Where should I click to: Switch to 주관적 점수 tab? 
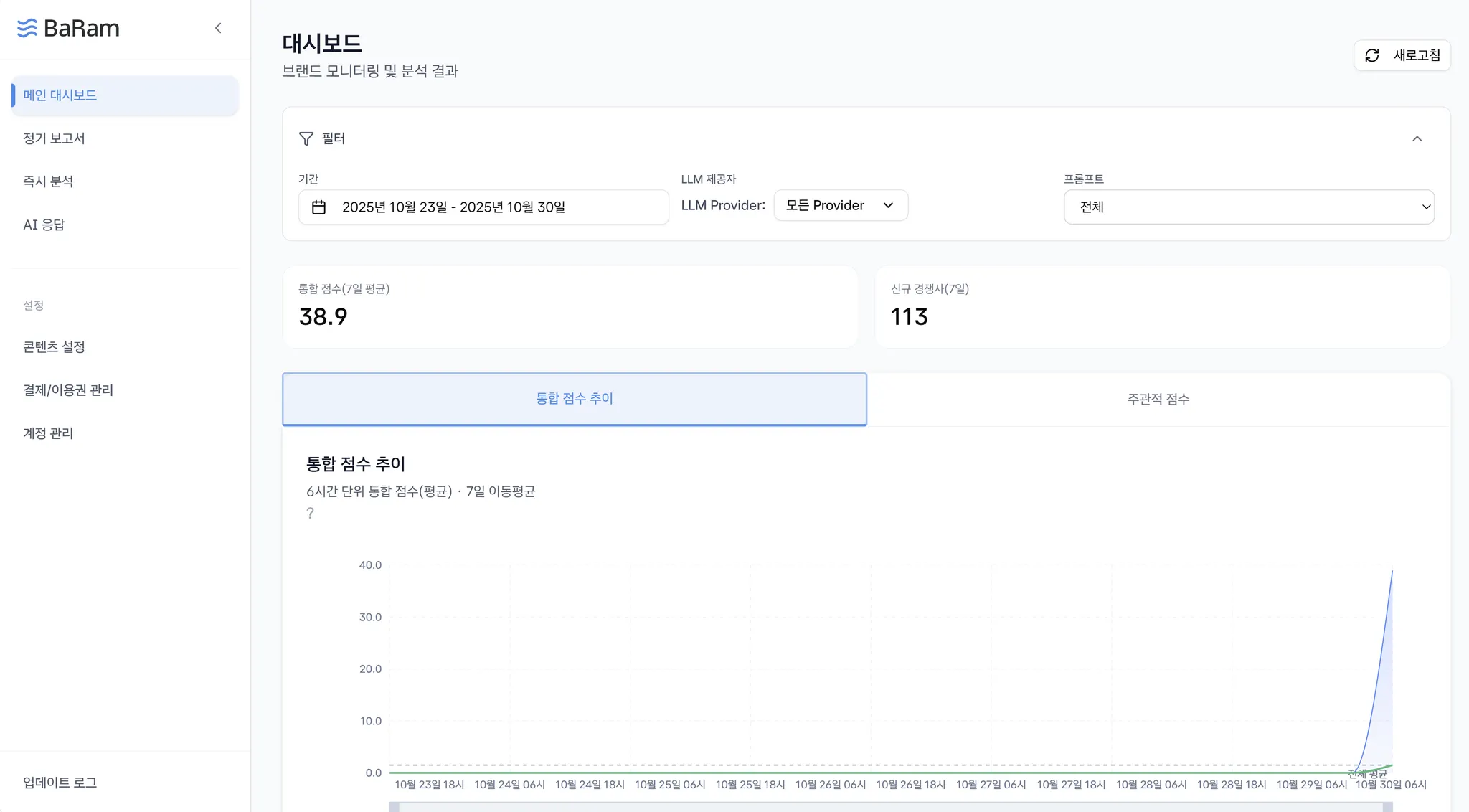(x=1158, y=399)
